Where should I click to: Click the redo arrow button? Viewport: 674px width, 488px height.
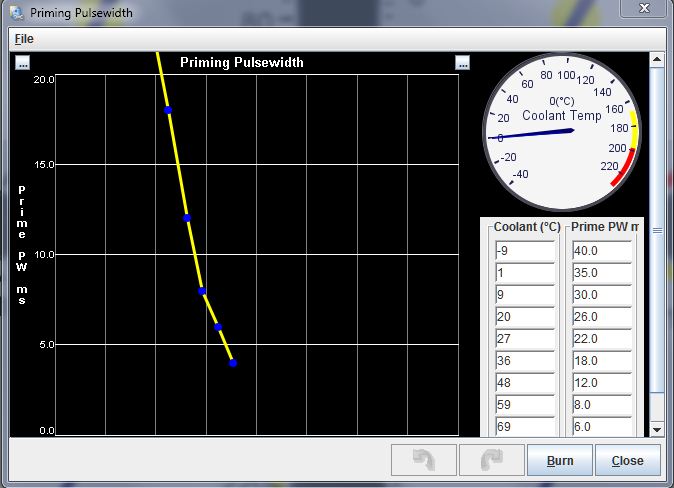[491, 461]
